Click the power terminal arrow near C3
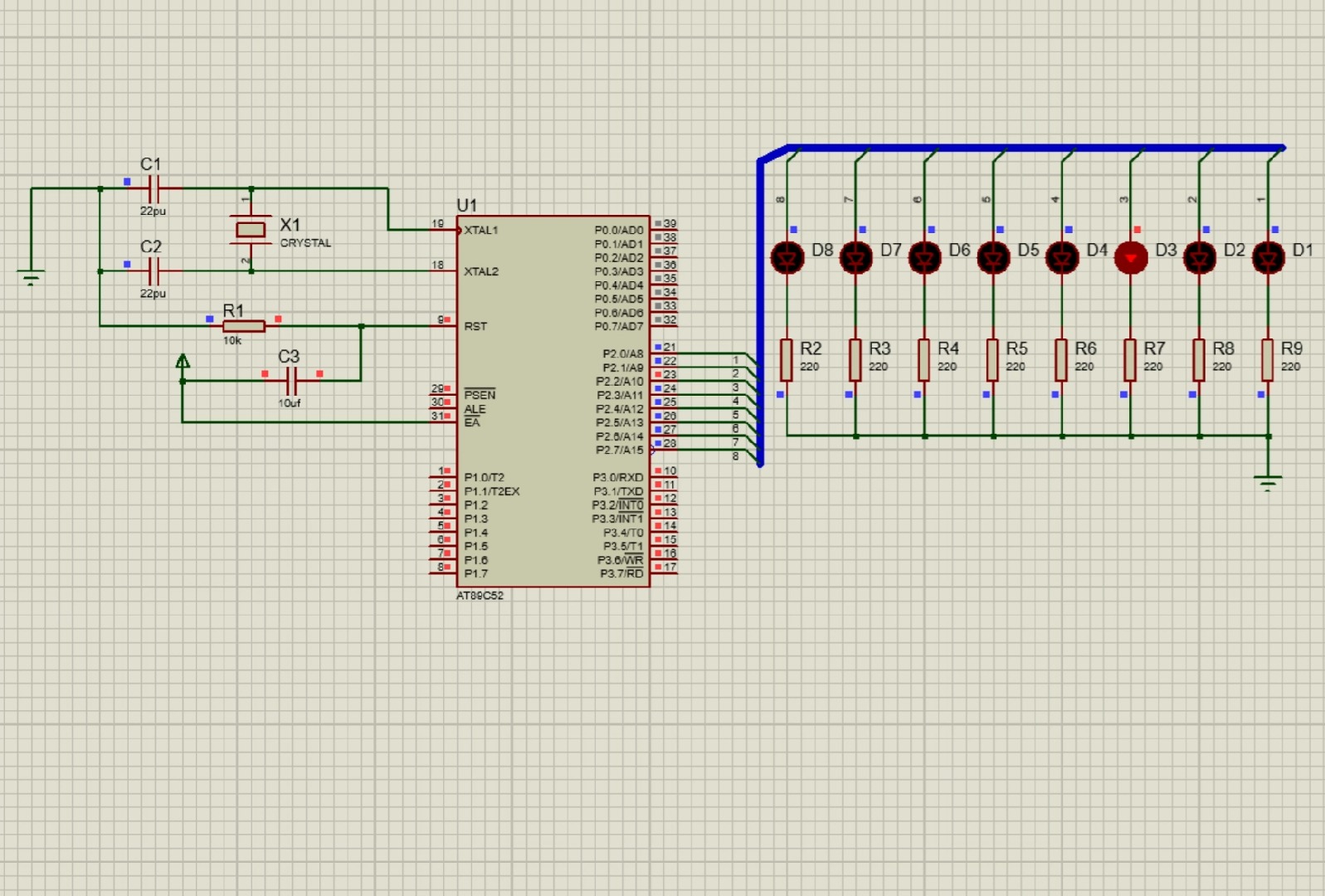1325x896 pixels. pos(183,363)
